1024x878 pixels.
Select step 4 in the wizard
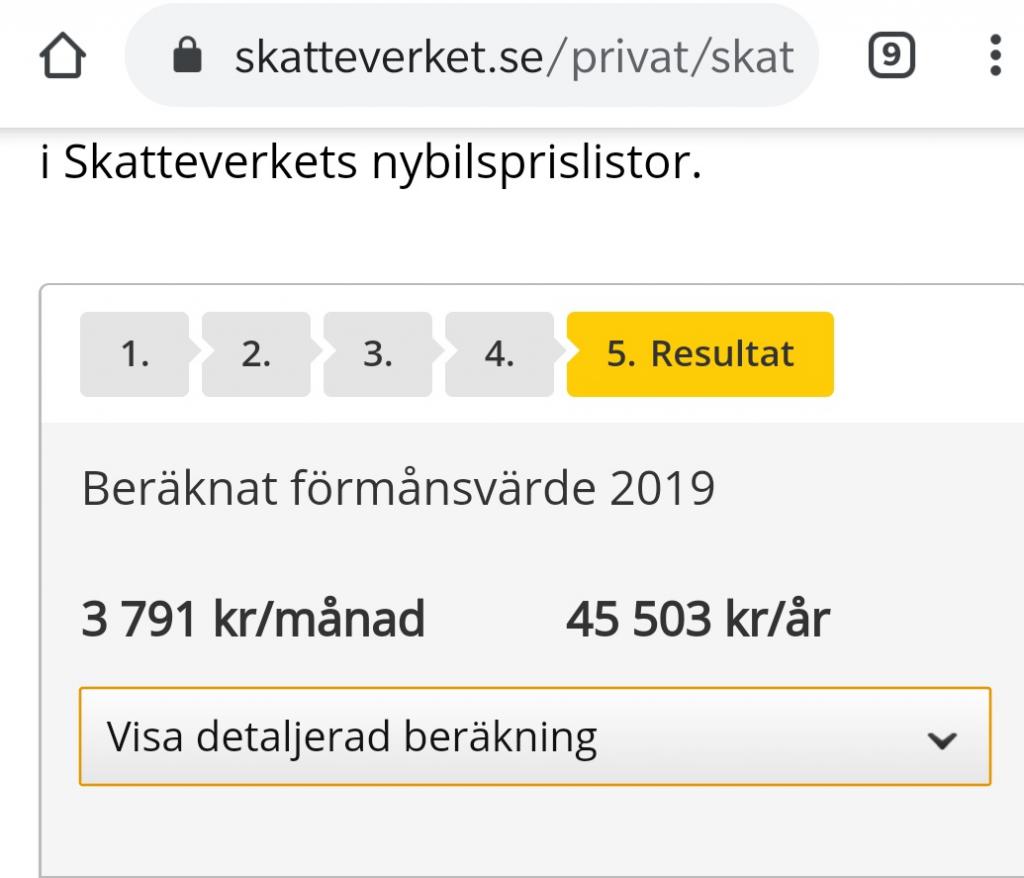point(499,354)
